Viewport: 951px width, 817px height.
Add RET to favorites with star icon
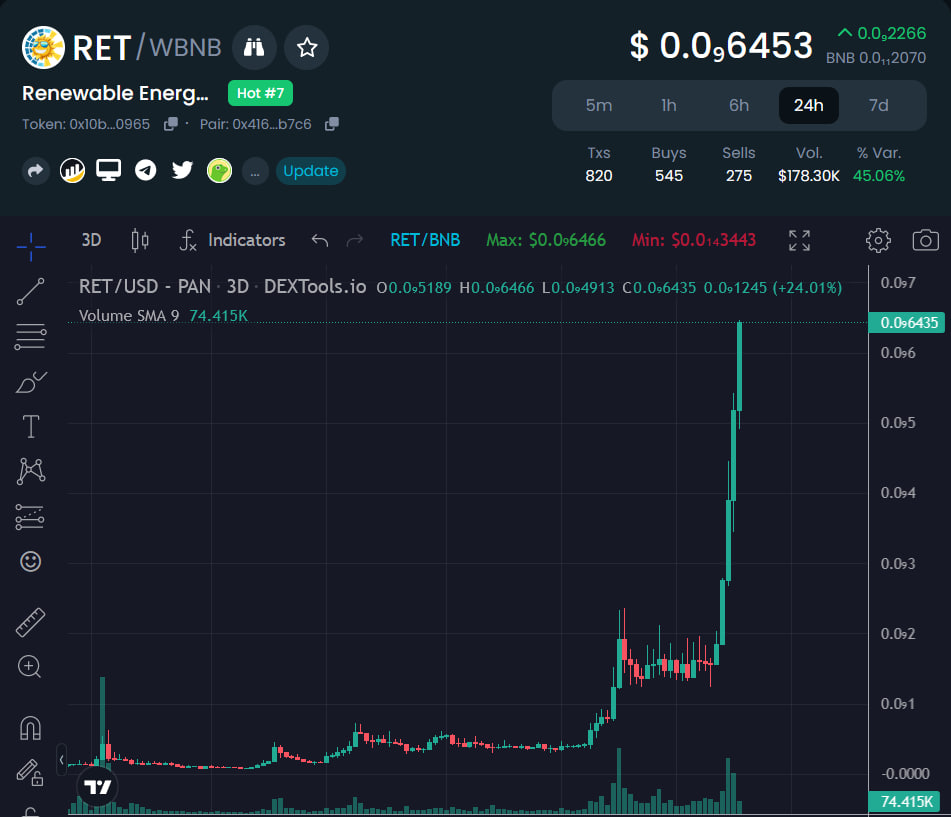(x=307, y=47)
